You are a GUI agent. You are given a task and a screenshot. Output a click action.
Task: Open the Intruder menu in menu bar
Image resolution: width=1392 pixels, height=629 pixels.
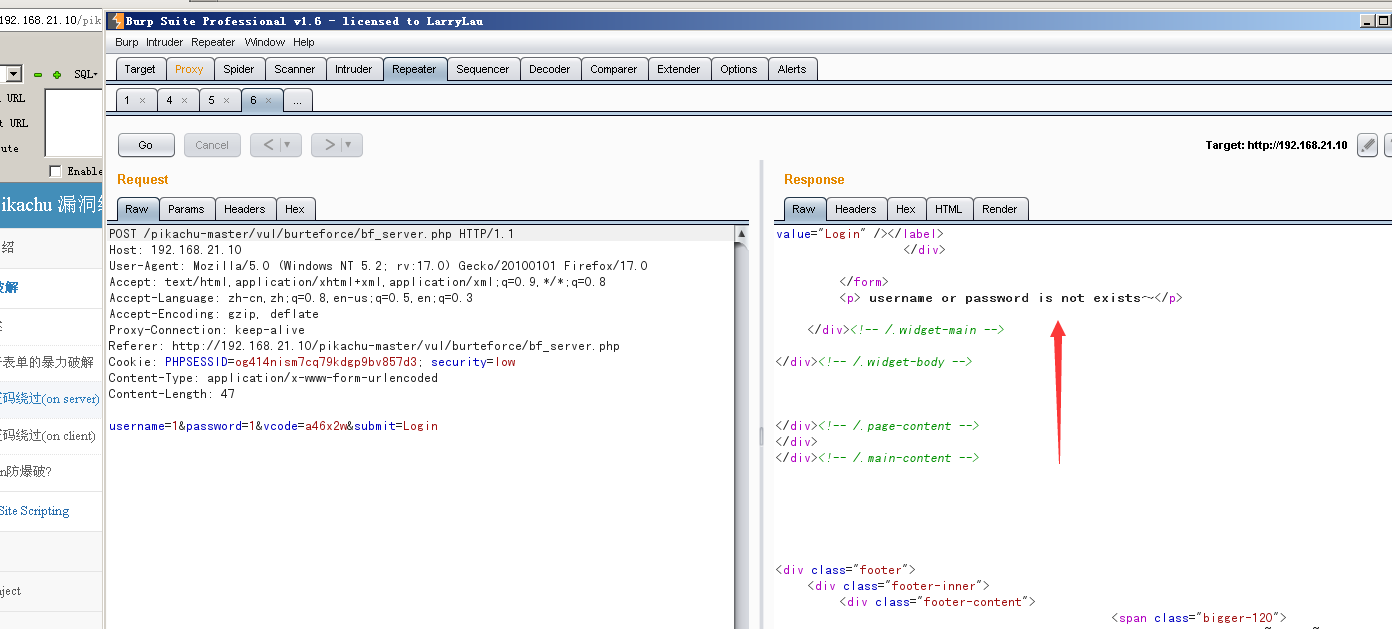point(164,43)
